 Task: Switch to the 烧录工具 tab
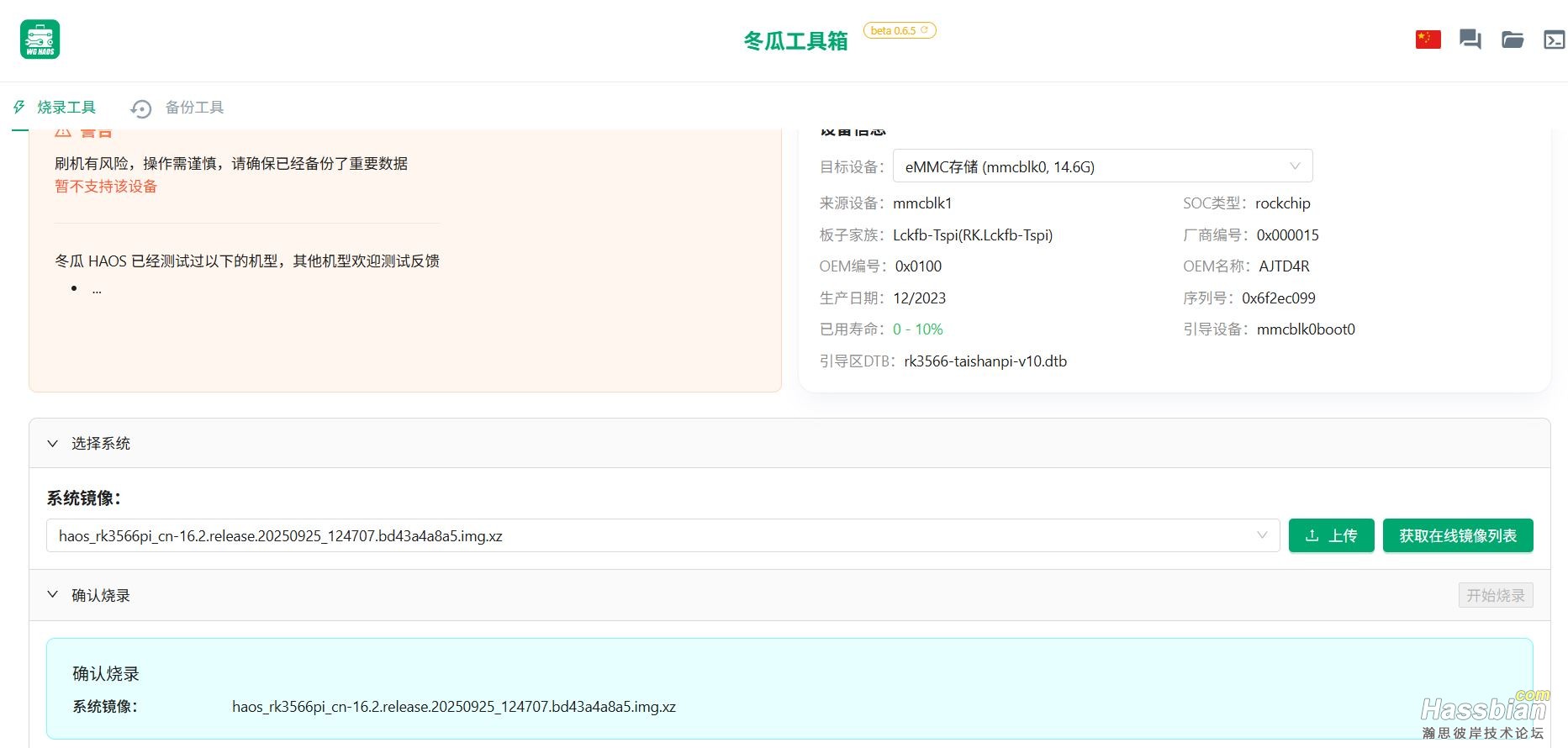click(x=66, y=108)
